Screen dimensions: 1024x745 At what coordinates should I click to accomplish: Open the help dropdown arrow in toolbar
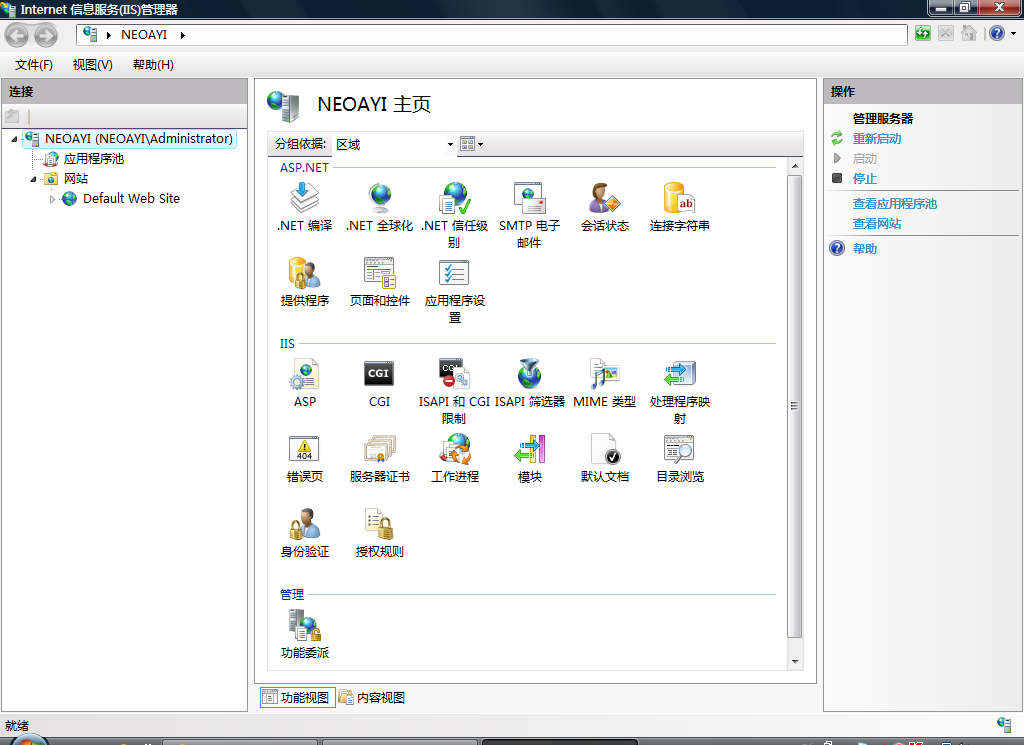click(x=1014, y=33)
